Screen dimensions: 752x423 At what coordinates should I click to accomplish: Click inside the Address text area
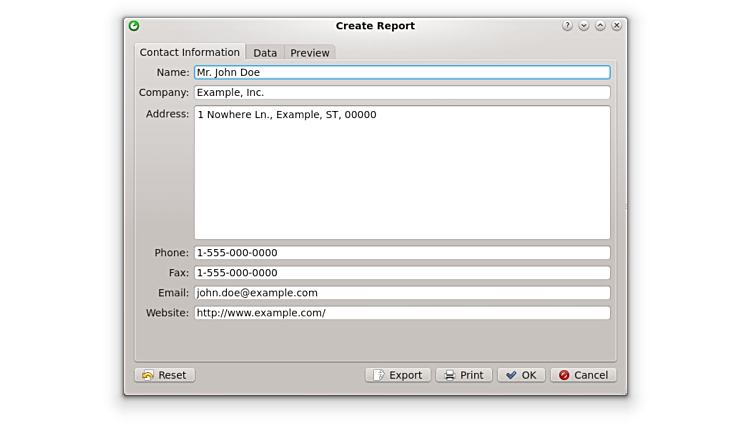(x=401, y=172)
